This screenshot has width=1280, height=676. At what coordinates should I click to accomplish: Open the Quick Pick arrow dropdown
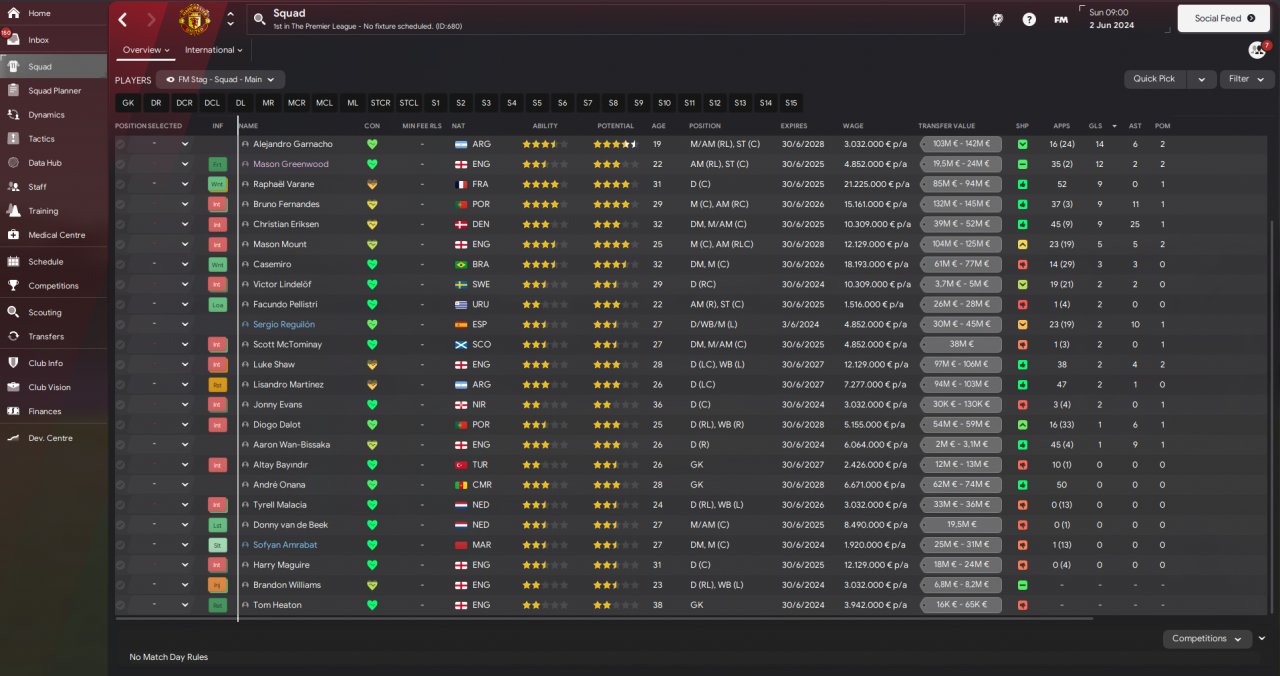[x=1202, y=79]
